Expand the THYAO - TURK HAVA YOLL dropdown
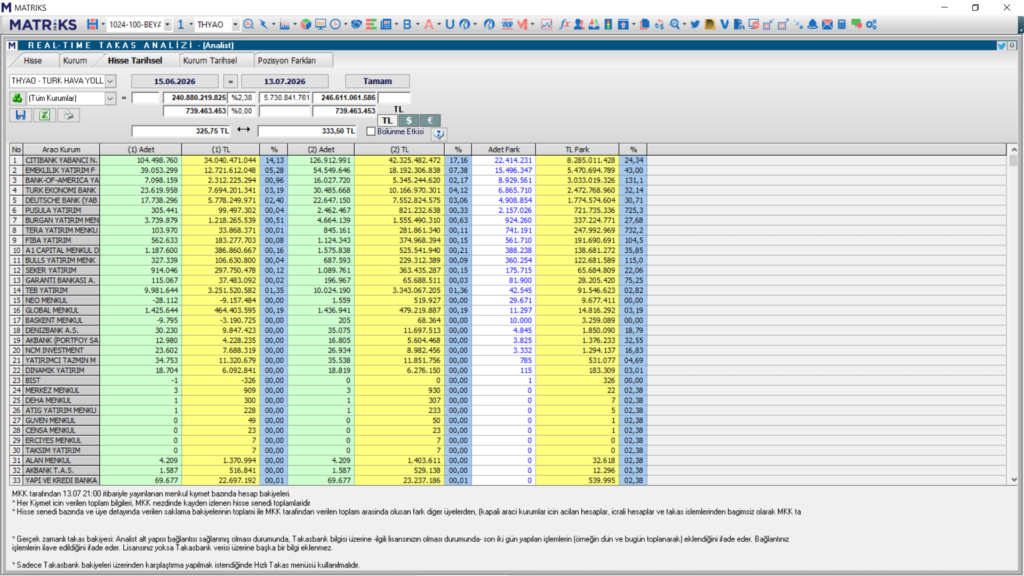This screenshot has height=576, width=1024. tap(110, 81)
